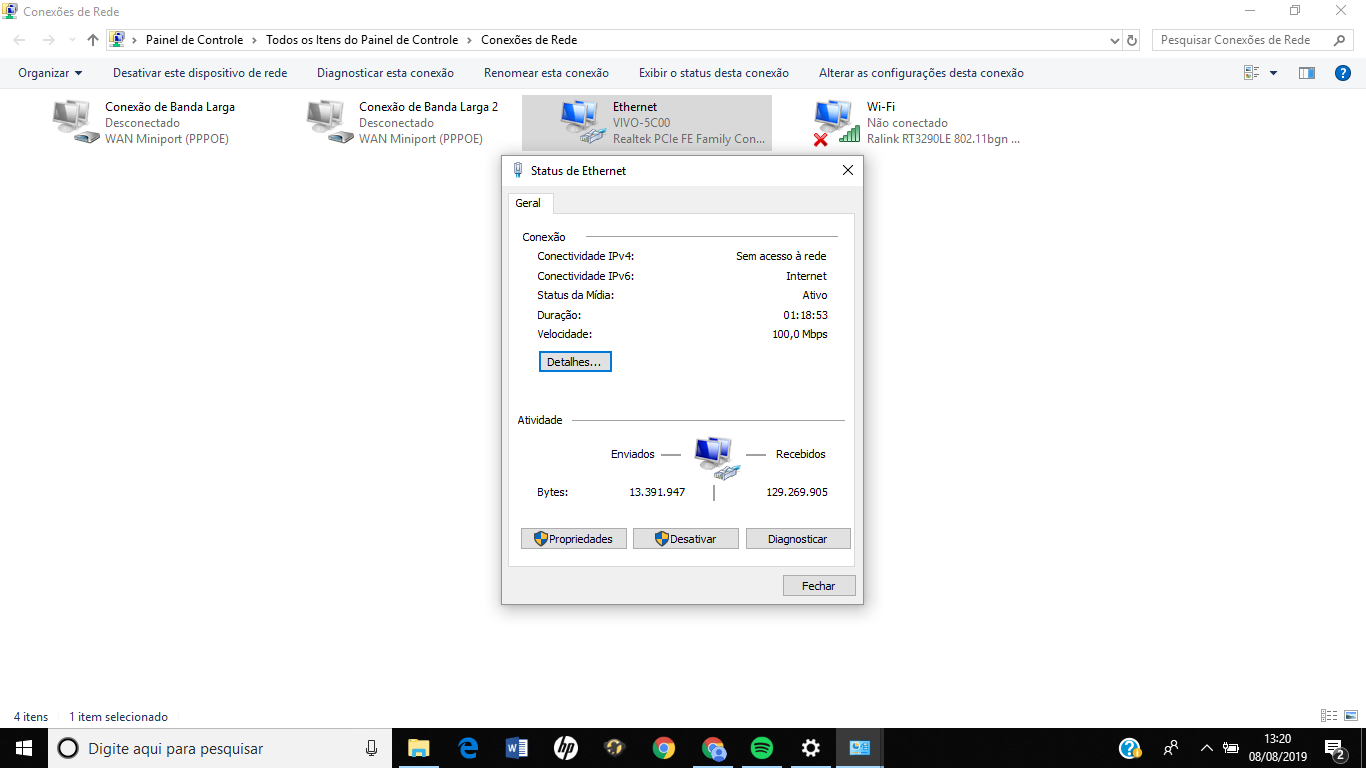Click Todos os Itens do Painel breadcrumb
This screenshot has height=768, width=1366.
[x=362, y=40]
